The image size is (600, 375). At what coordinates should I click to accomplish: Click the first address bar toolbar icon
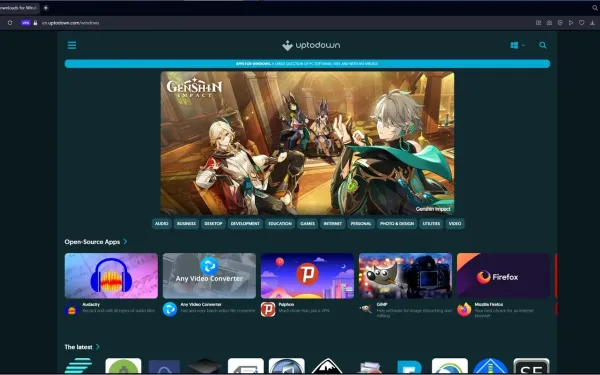pyautogui.click(x=538, y=23)
